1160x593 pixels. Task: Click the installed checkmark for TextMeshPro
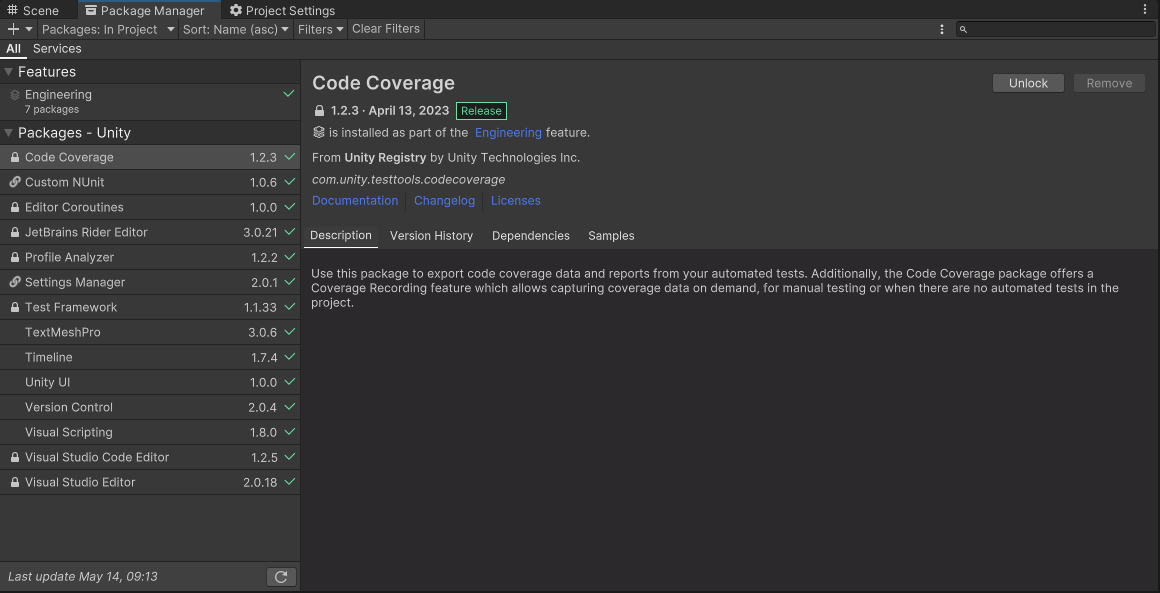coord(289,332)
